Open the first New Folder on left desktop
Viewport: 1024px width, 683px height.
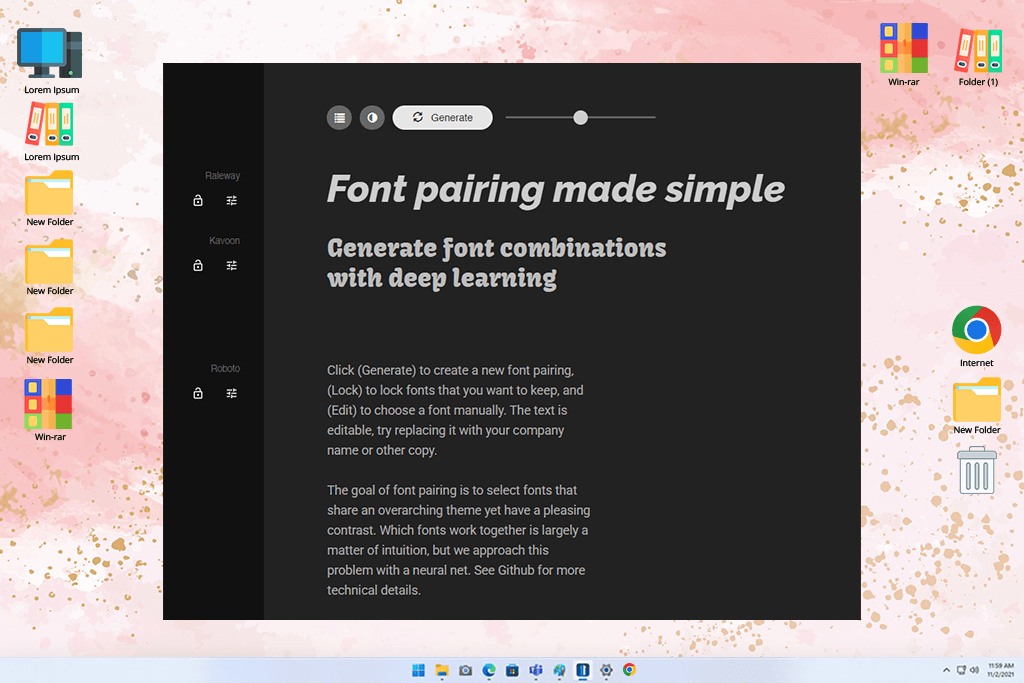[x=50, y=199]
